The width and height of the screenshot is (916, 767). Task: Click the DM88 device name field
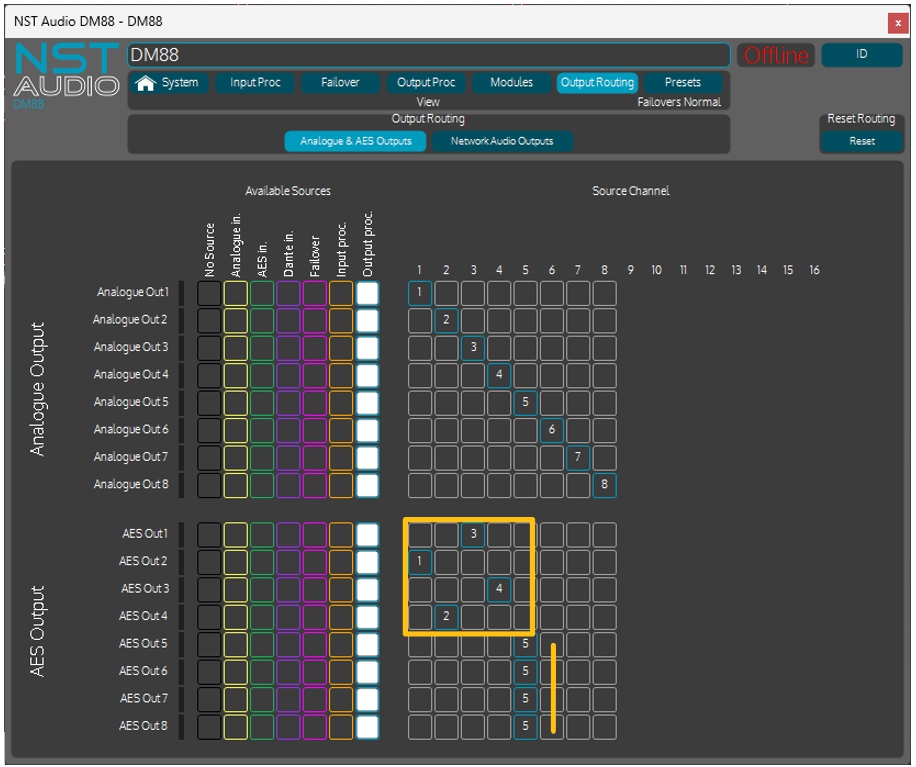coord(428,55)
